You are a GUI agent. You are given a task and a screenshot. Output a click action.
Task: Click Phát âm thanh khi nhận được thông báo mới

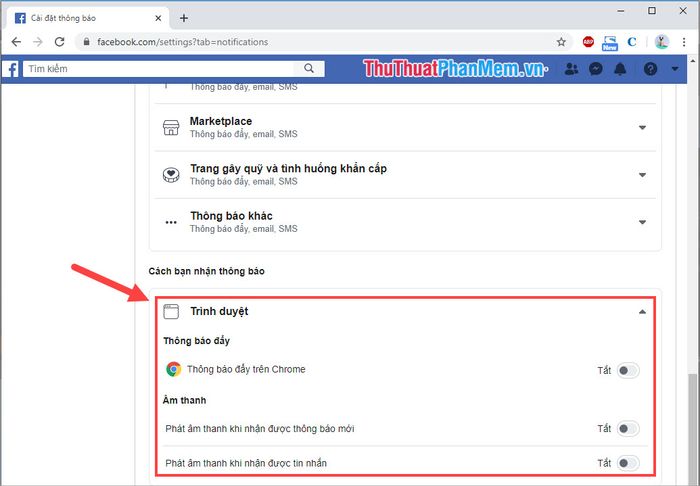[260, 429]
